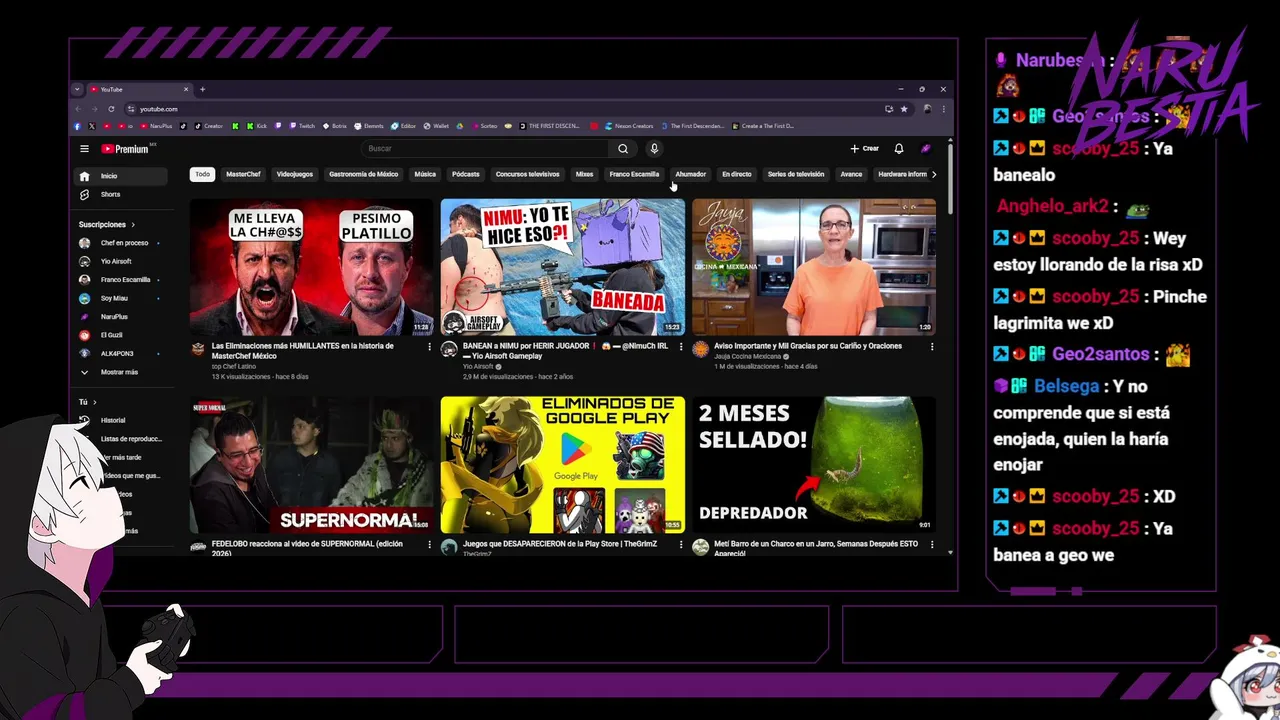Select the Música filter chip

pos(425,174)
